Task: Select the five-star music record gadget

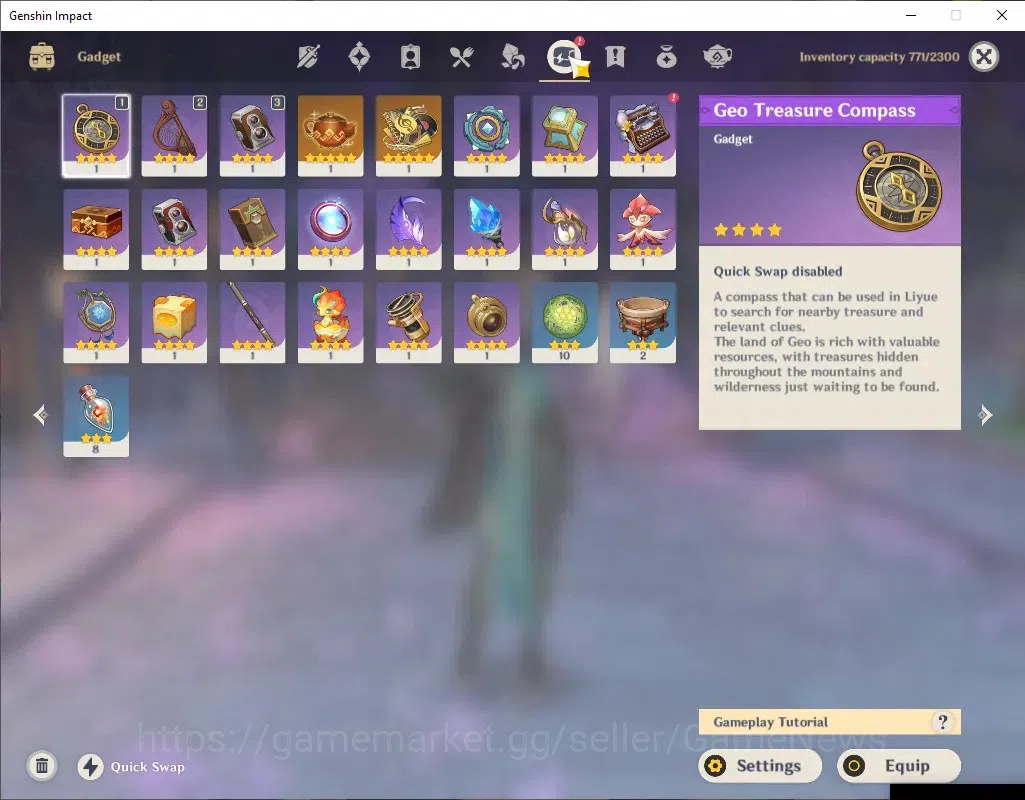Action: pos(409,136)
